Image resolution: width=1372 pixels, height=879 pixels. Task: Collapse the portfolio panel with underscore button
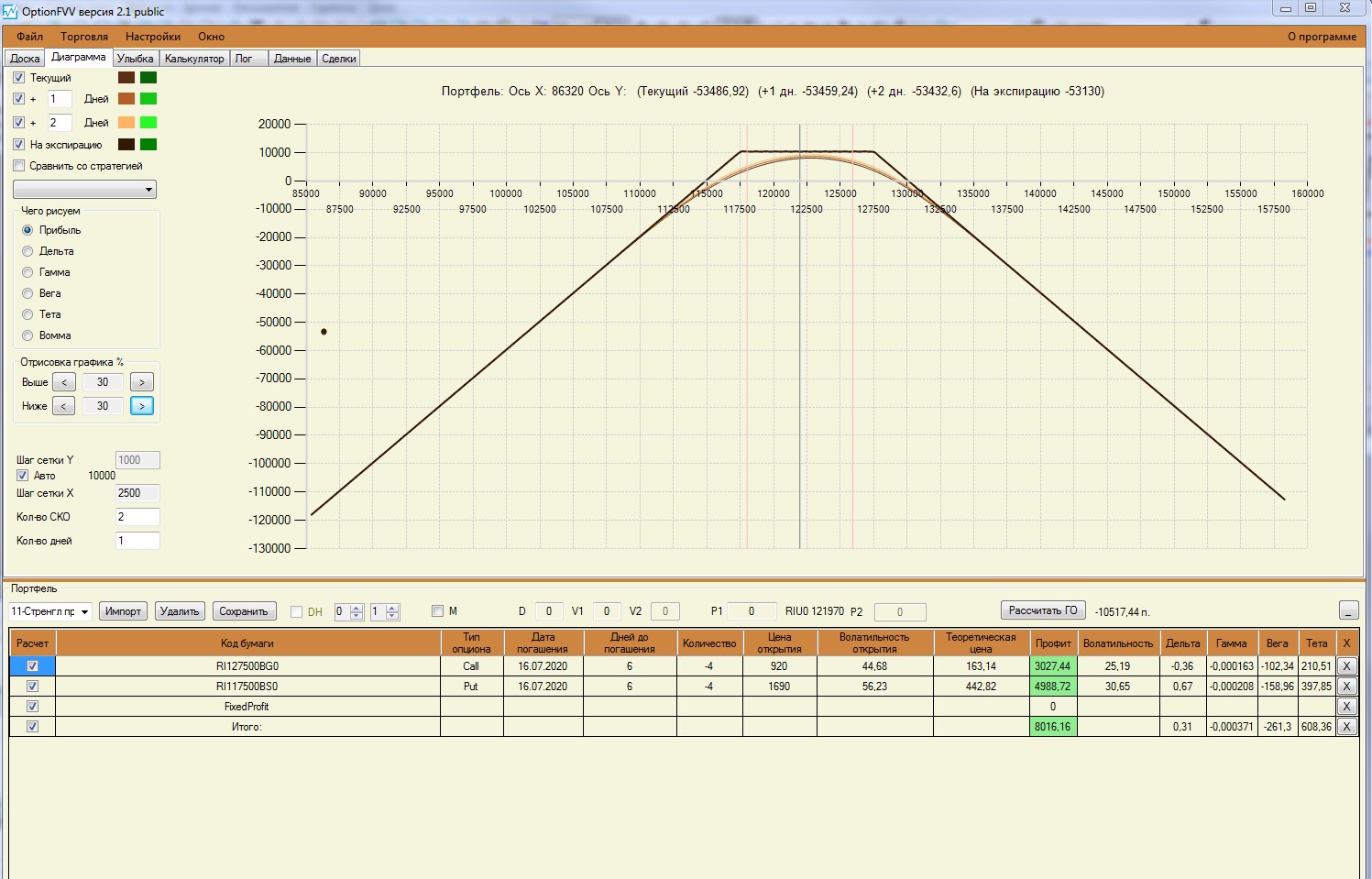[1348, 610]
